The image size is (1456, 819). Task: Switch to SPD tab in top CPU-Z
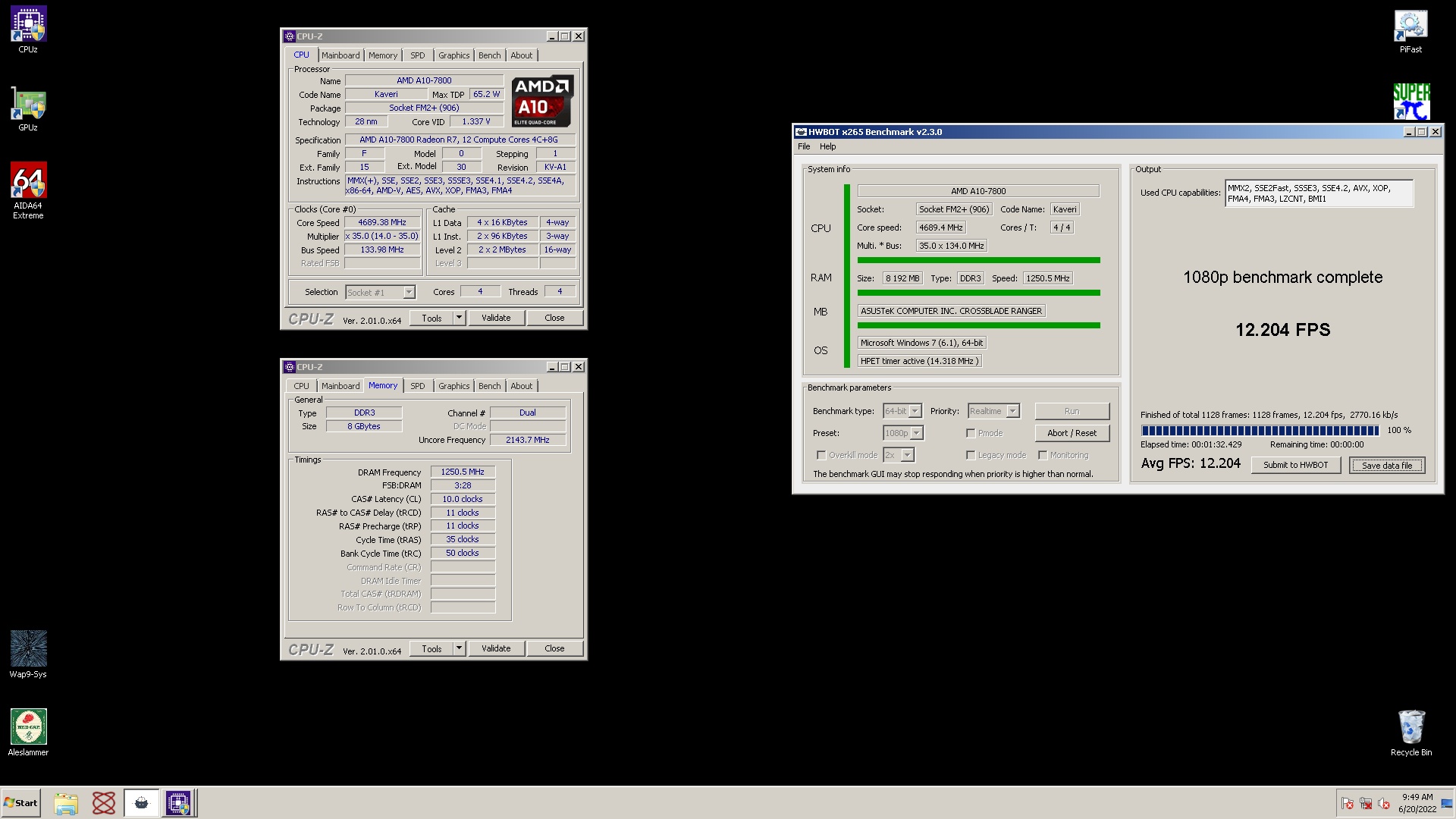(418, 55)
